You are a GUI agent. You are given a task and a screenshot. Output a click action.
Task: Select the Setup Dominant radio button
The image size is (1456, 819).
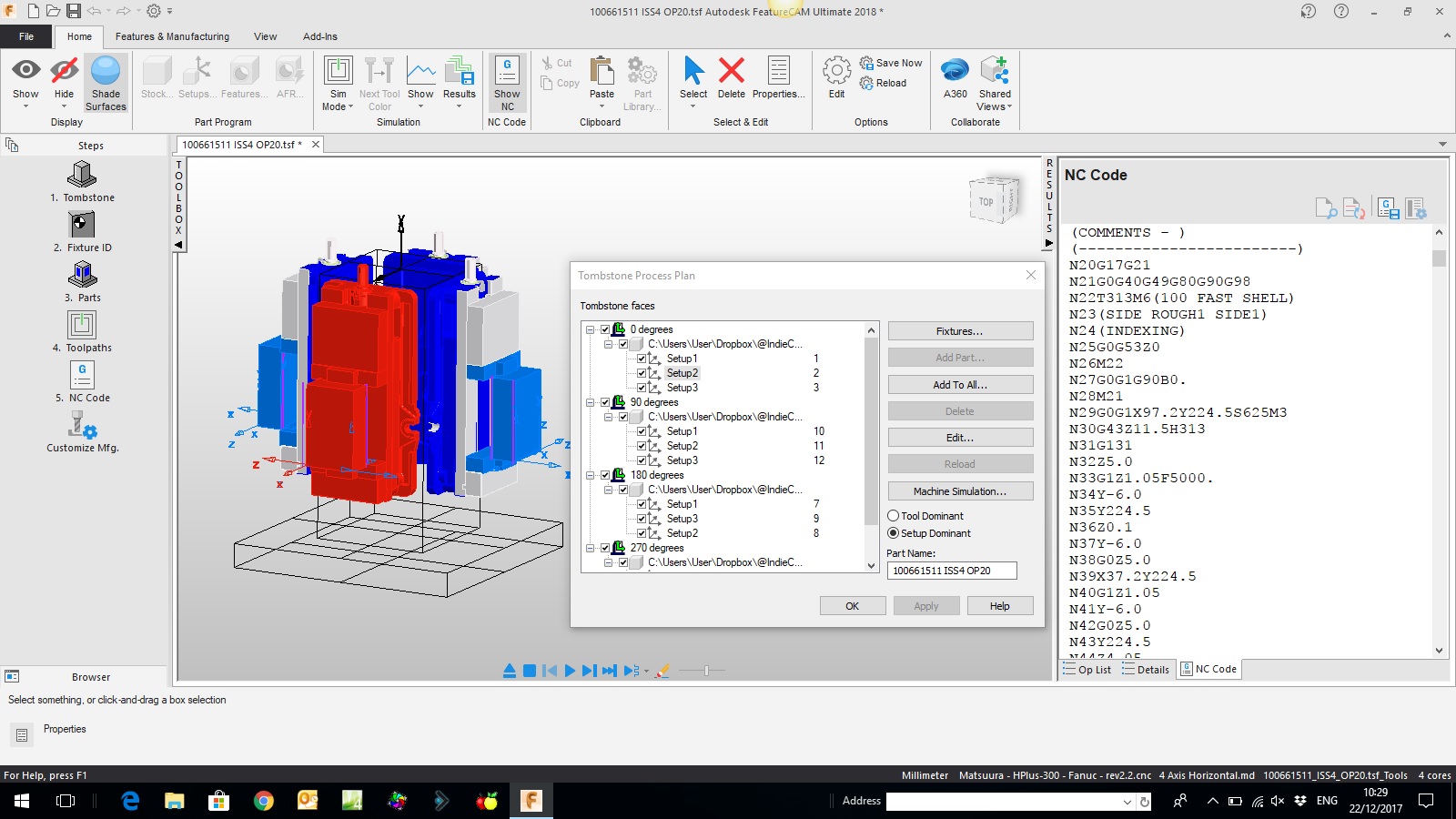click(x=894, y=533)
